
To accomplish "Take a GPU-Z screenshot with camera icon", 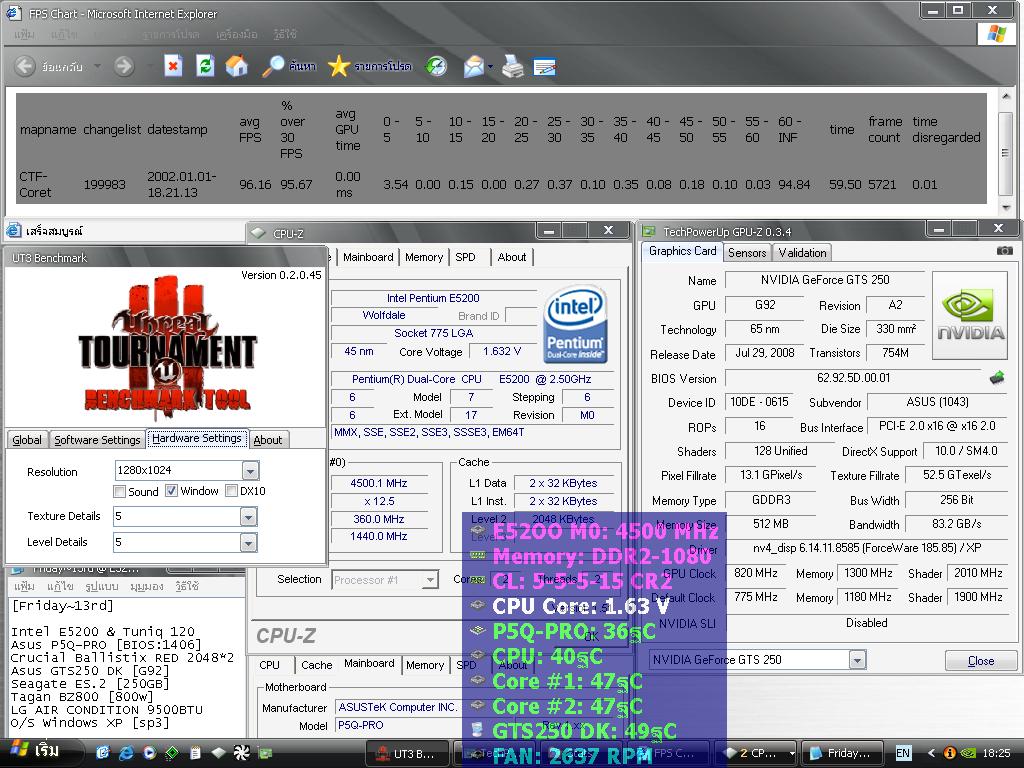I will click(x=1004, y=251).
